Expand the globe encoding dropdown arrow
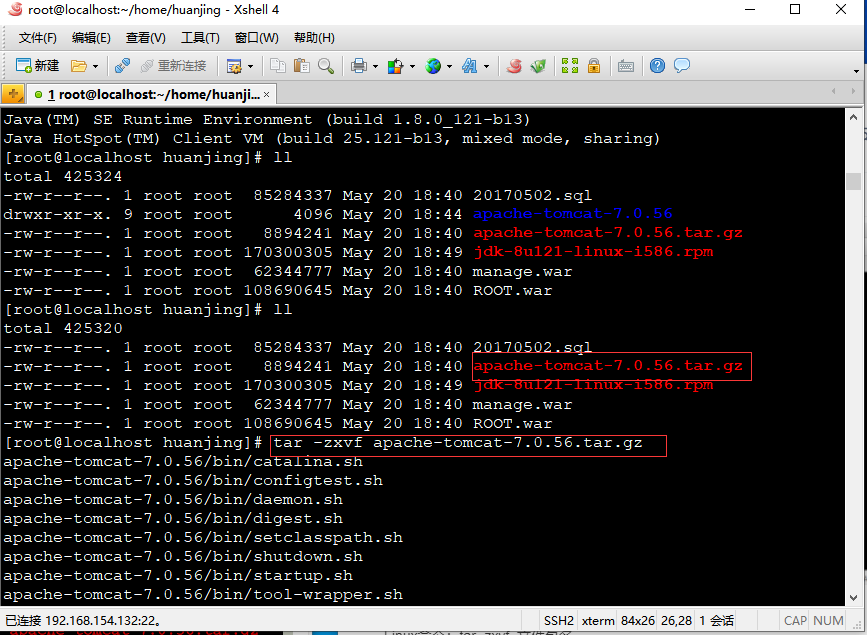Viewport: 867px width, 635px height. click(x=449, y=66)
